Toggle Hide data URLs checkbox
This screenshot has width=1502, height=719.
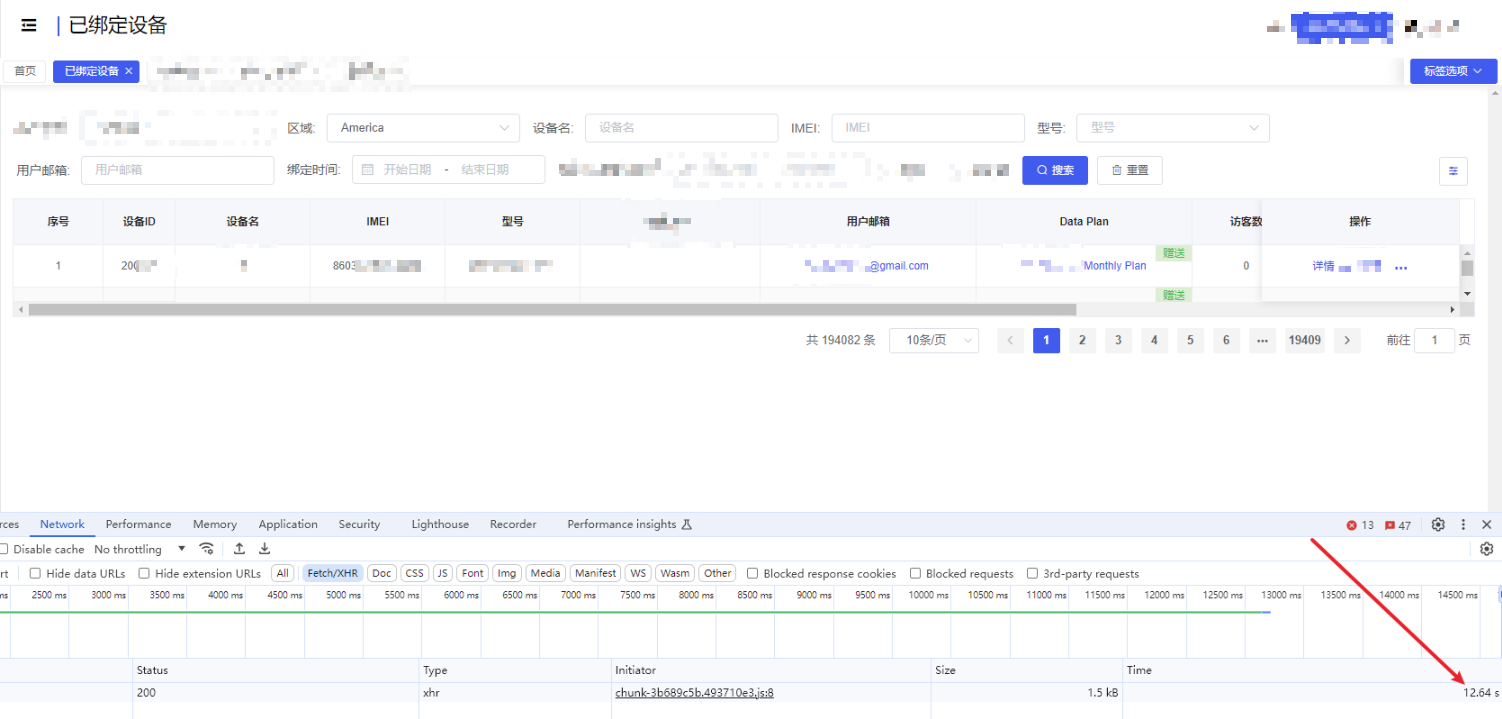(x=35, y=574)
